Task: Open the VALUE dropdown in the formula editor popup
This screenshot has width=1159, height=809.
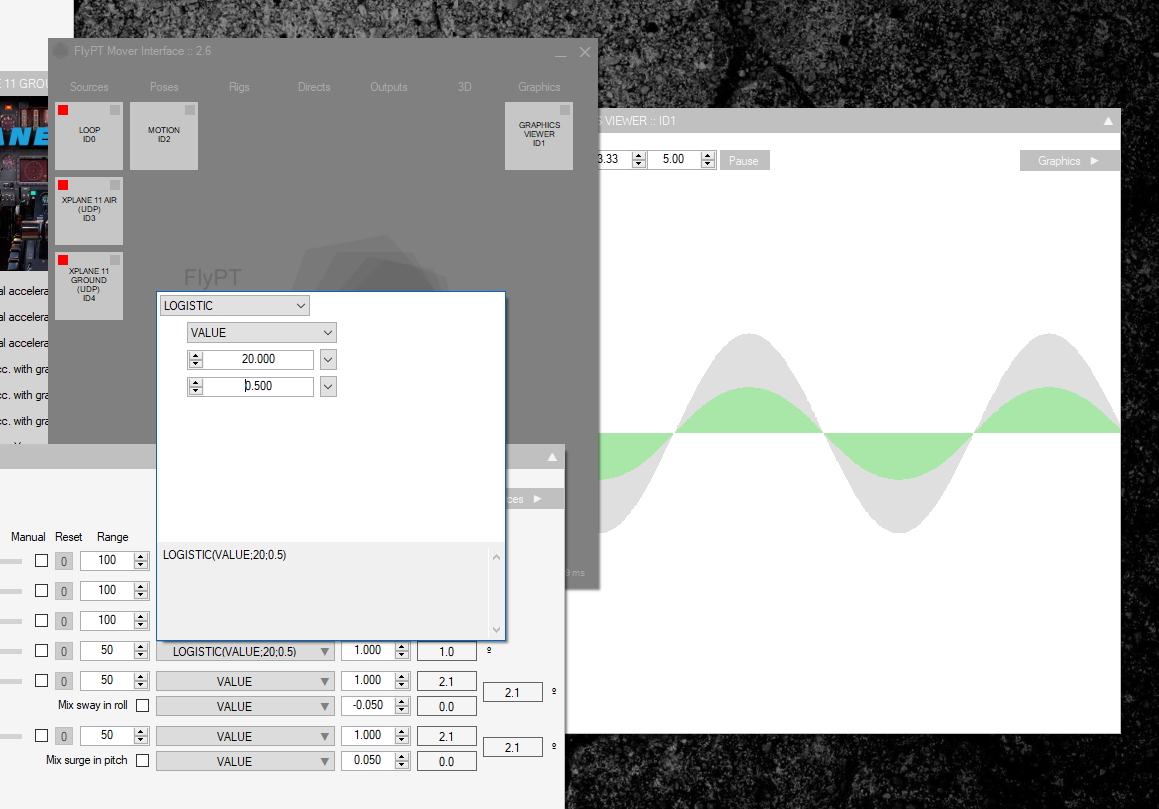Action: 262,333
